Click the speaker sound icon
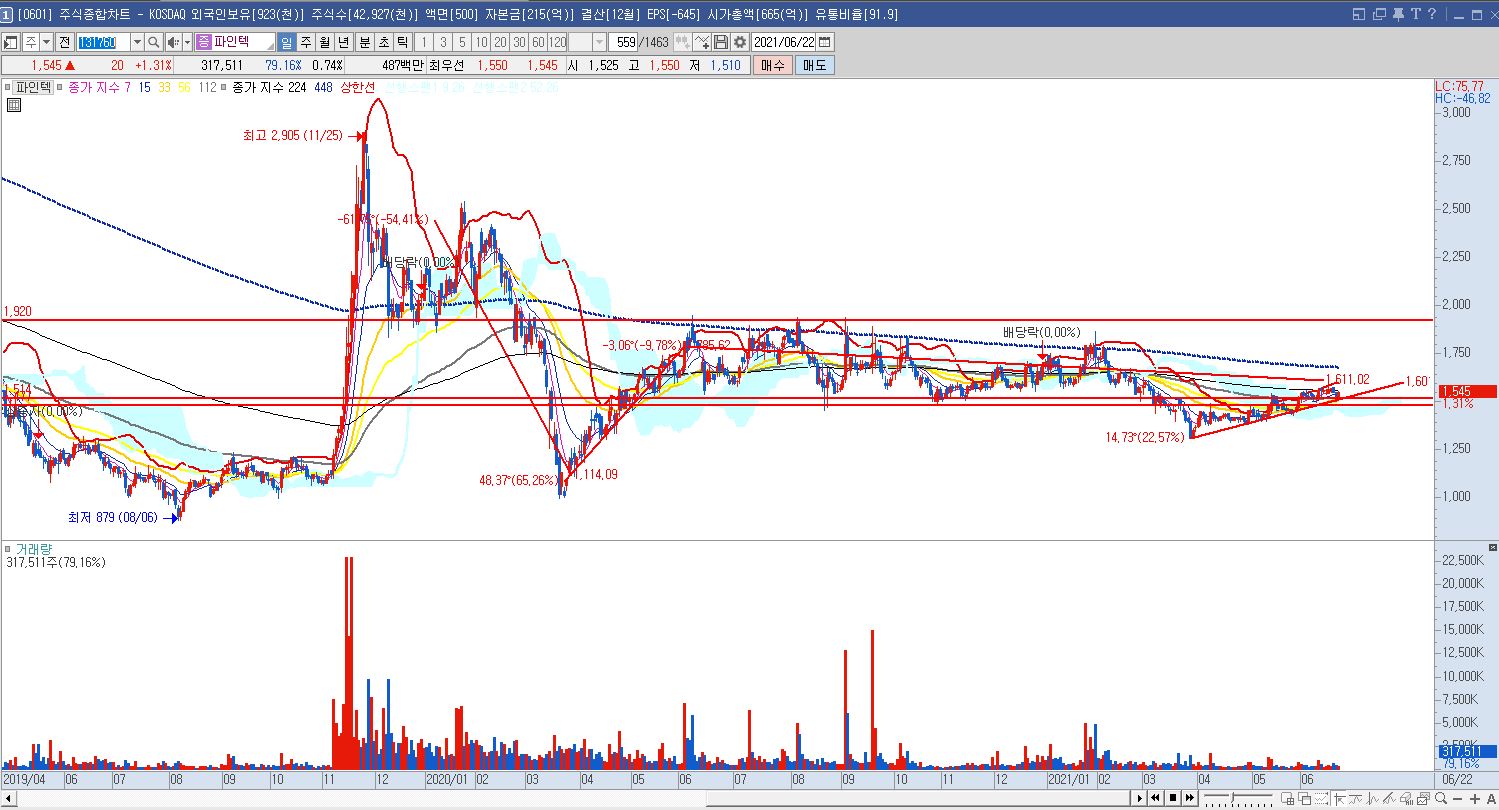The image size is (1499, 810). (173, 42)
